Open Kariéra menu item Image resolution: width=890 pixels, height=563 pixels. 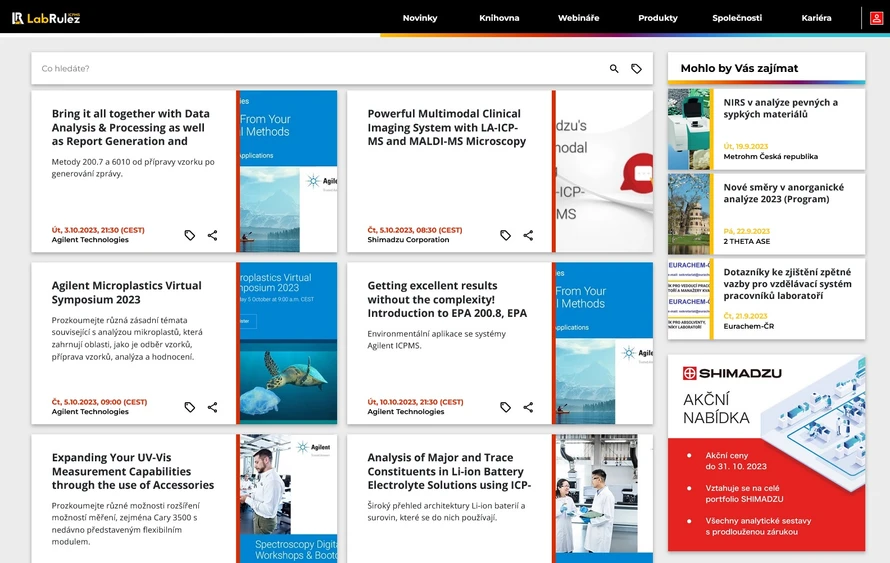[x=816, y=18]
